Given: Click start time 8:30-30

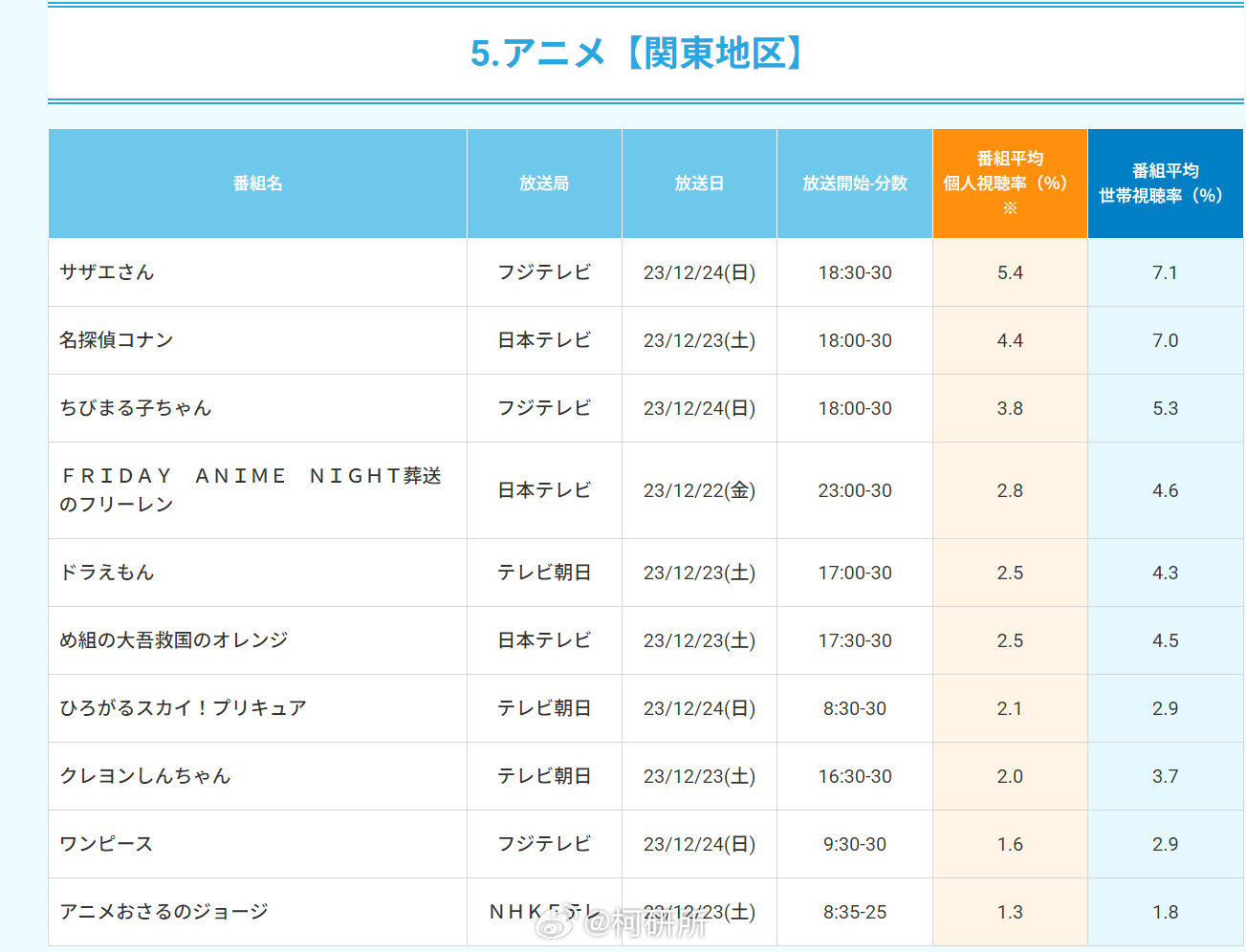Looking at the screenshot, I should click(855, 708).
